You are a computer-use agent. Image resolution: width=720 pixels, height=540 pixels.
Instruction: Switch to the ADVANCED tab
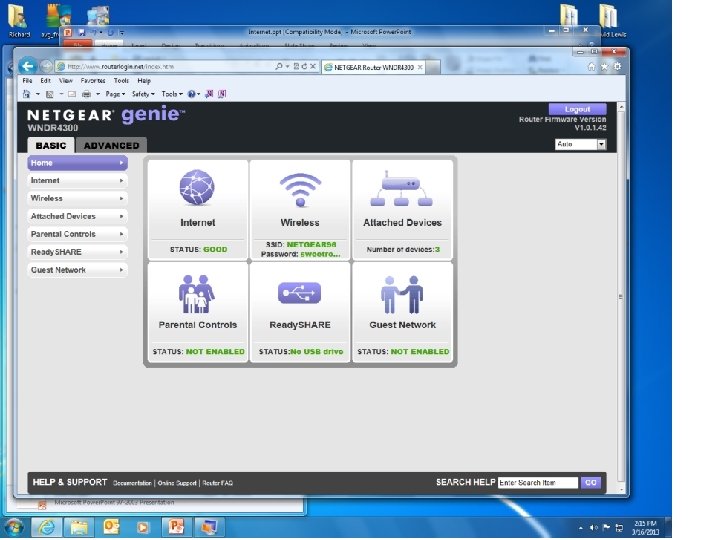coord(111,146)
